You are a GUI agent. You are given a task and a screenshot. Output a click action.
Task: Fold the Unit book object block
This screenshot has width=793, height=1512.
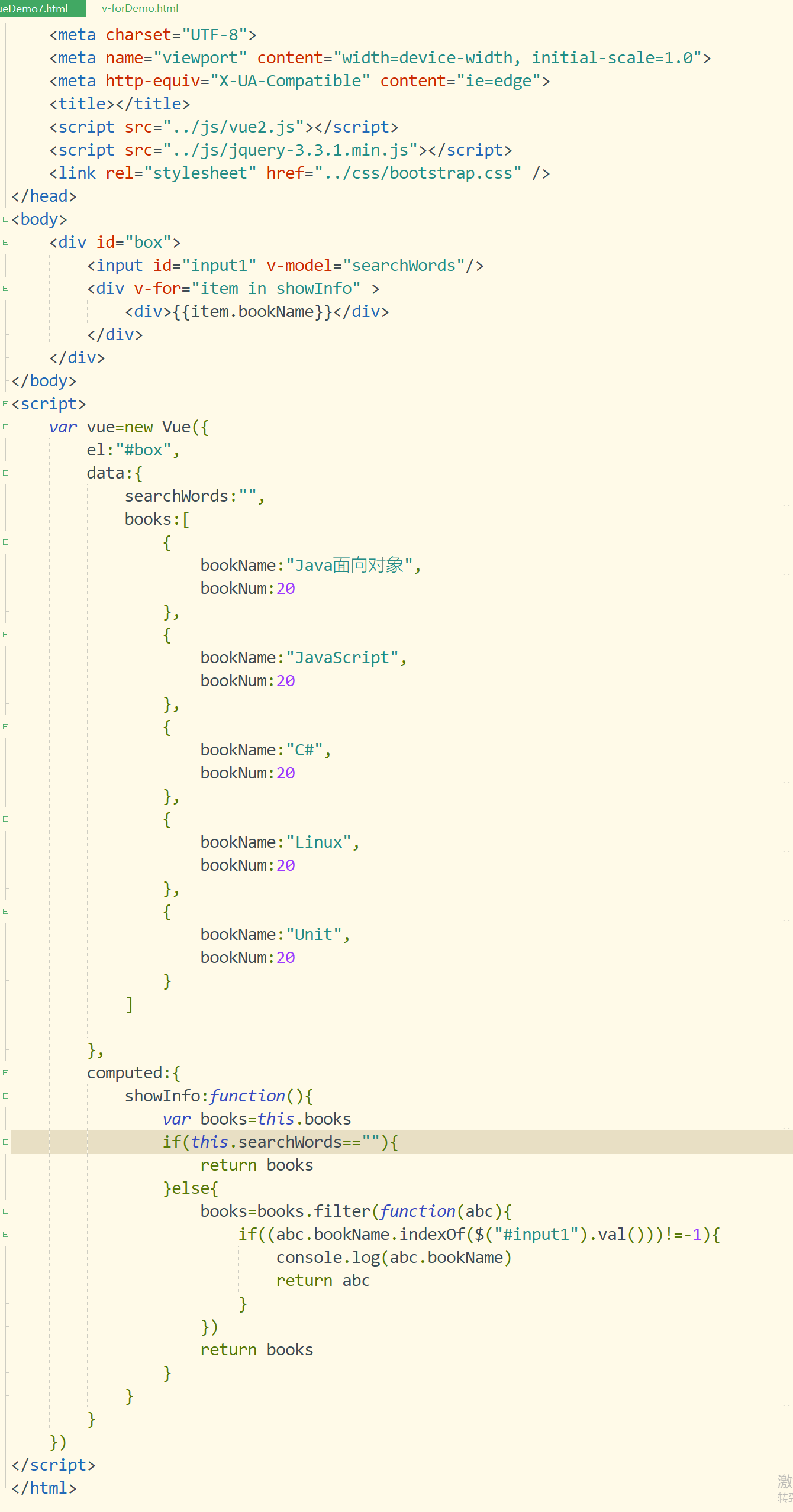(5, 911)
